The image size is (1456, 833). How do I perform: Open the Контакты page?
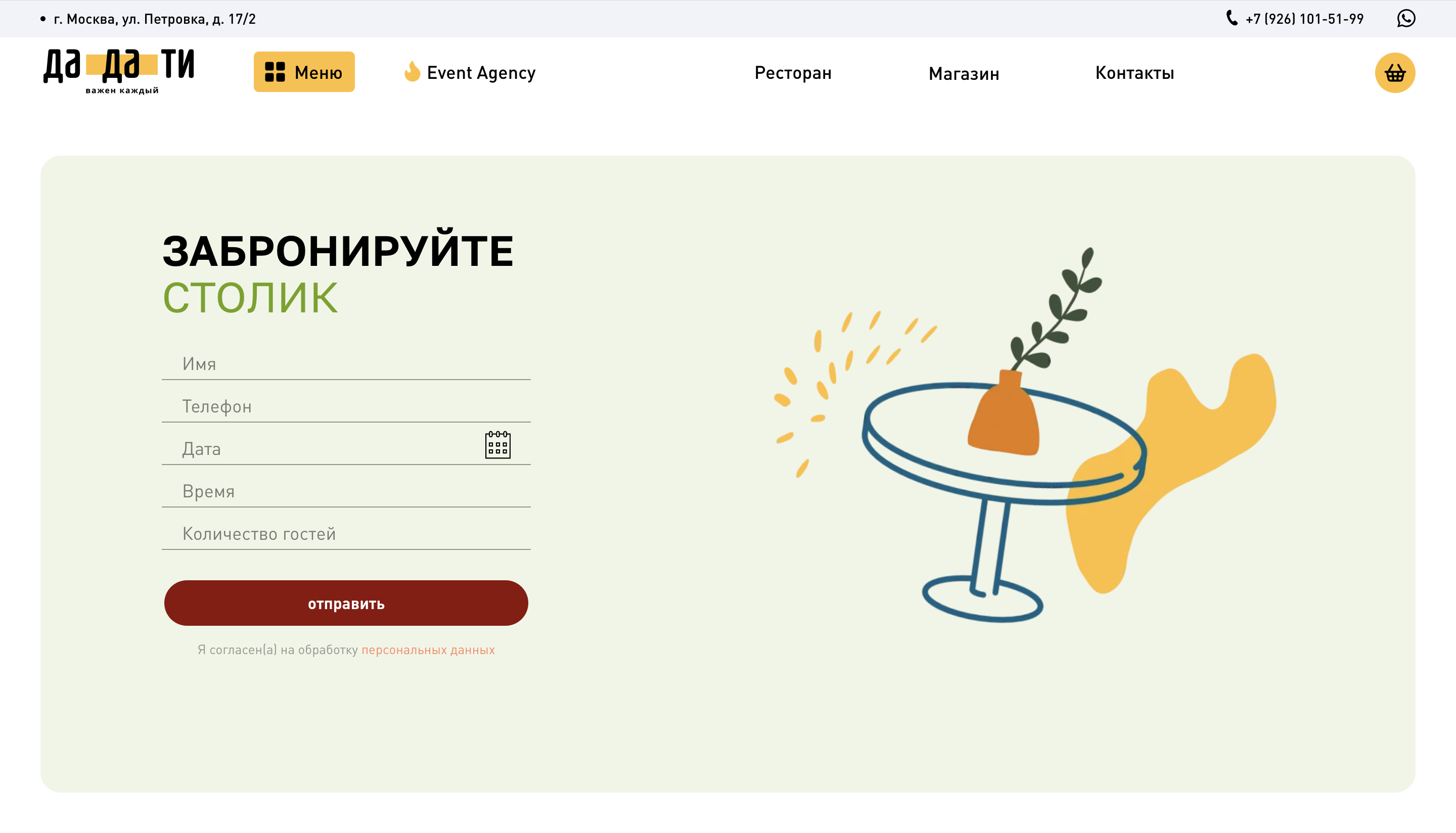[1134, 73]
